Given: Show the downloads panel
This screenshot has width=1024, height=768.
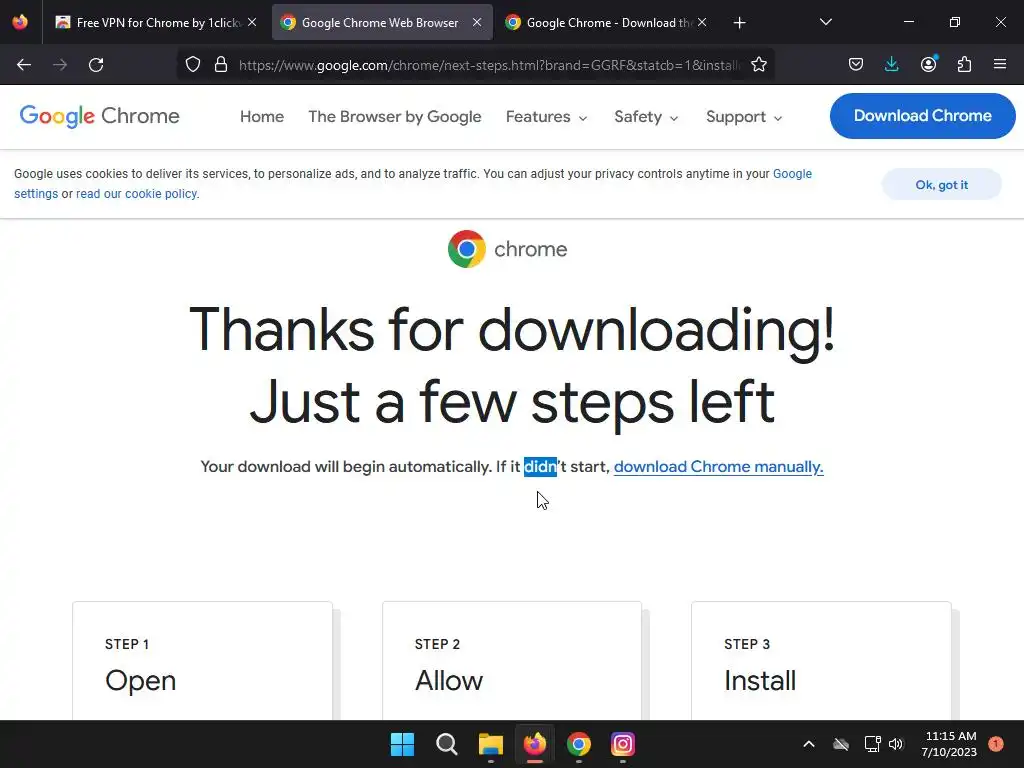Looking at the screenshot, I should (x=891, y=65).
